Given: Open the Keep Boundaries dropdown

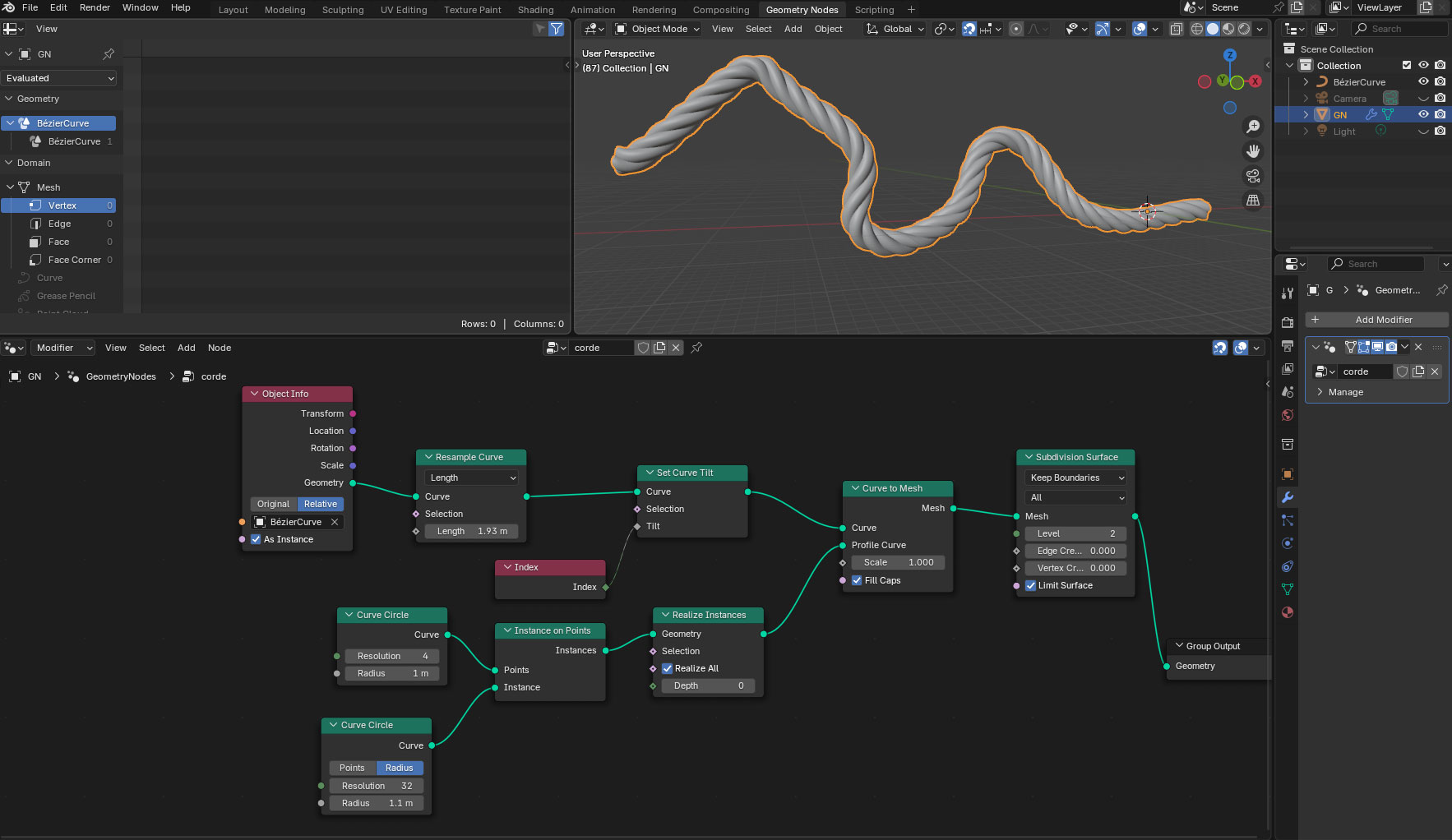Looking at the screenshot, I should pos(1076,478).
